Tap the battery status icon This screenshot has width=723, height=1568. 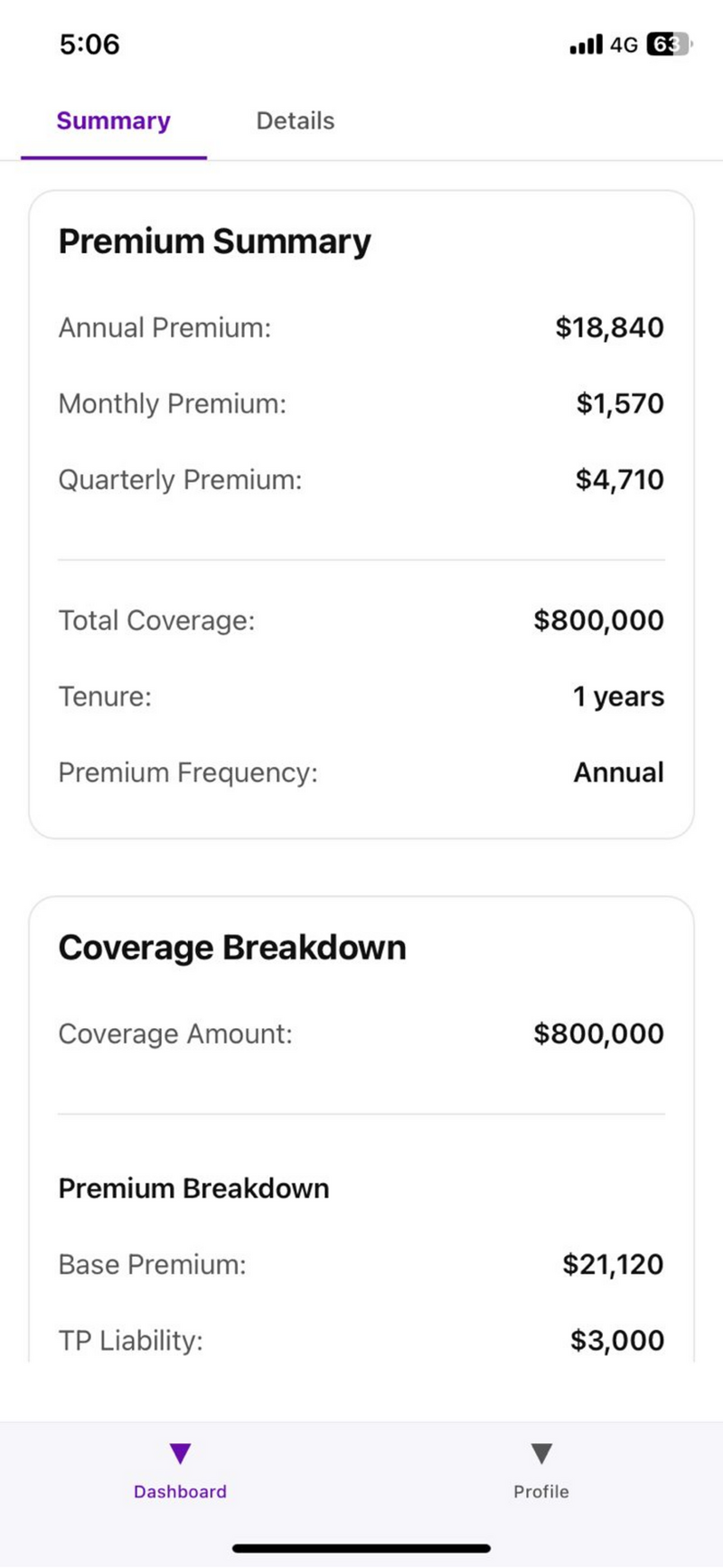pyautogui.click(x=668, y=44)
